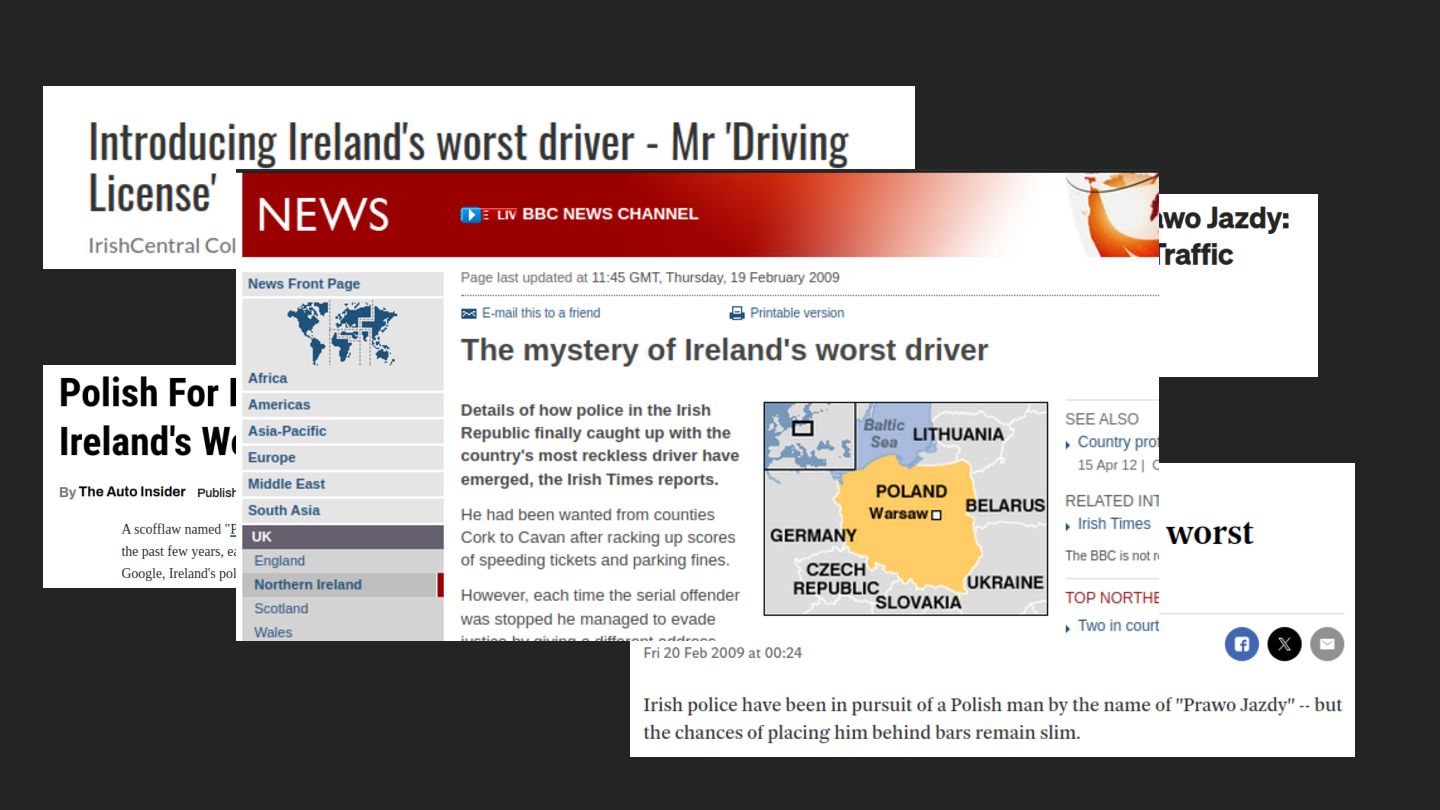The width and height of the screenshot is (1440, 810).
Task: Click E-mail this to a friend
Action: coord(541,313)
